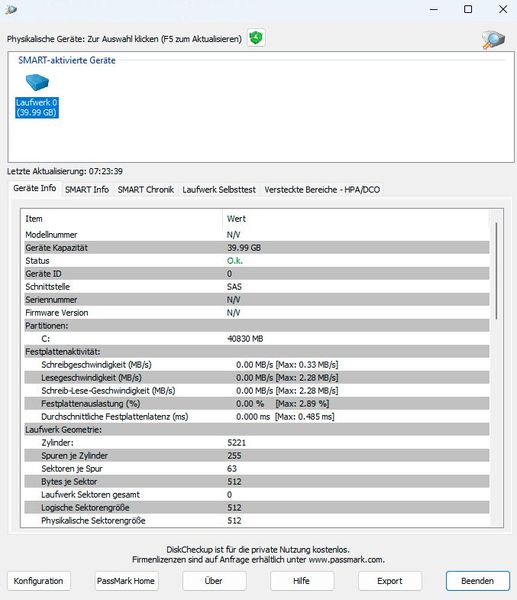Click the magnifier disk icon at top right
This screenshot has height=600, width=517.
[x=493, y=39]
